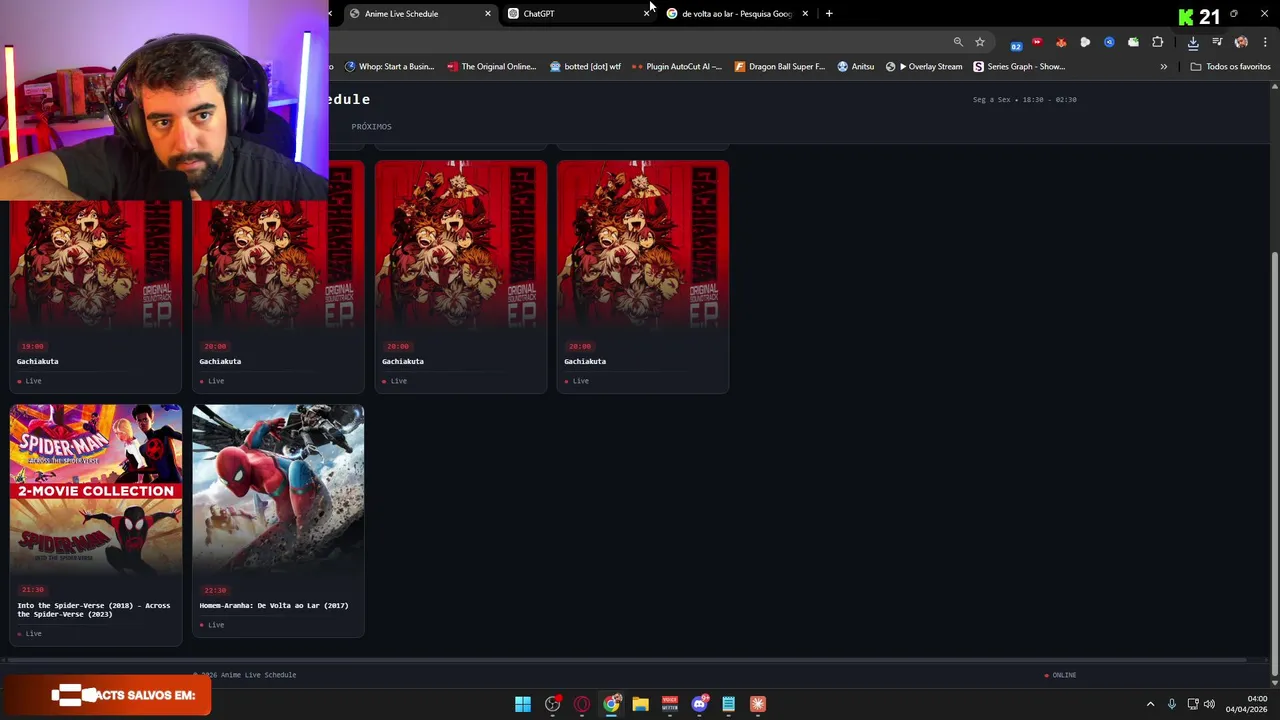1280x720 pixels.
Task: Open Dragon Ball Super F... bookmark
Action: pos(779,67)
